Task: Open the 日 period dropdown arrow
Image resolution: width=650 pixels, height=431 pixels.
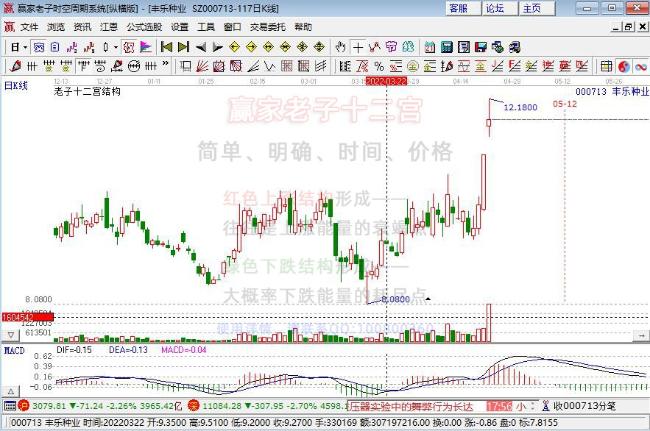Action: click(x=25, y=47)
